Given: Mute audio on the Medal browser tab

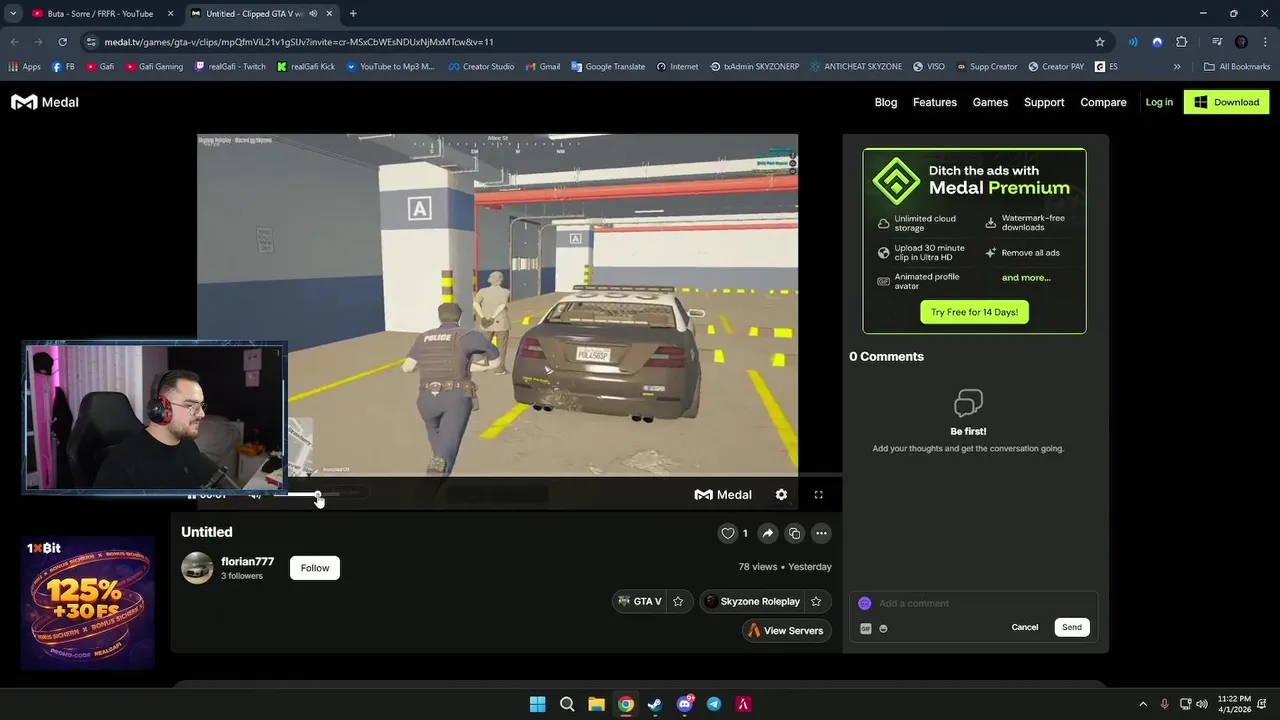Looking at the screenshot, I should coord(313,14).
